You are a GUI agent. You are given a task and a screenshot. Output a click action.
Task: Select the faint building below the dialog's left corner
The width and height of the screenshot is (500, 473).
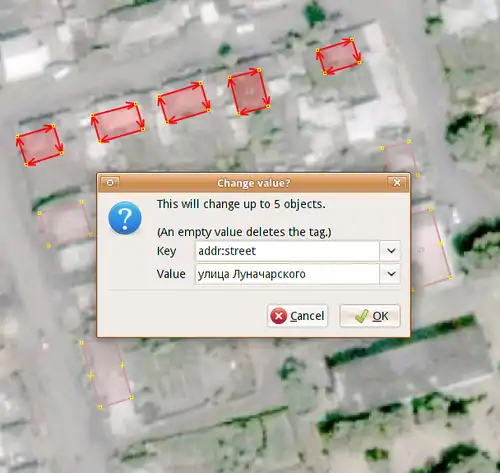point(107,375)
